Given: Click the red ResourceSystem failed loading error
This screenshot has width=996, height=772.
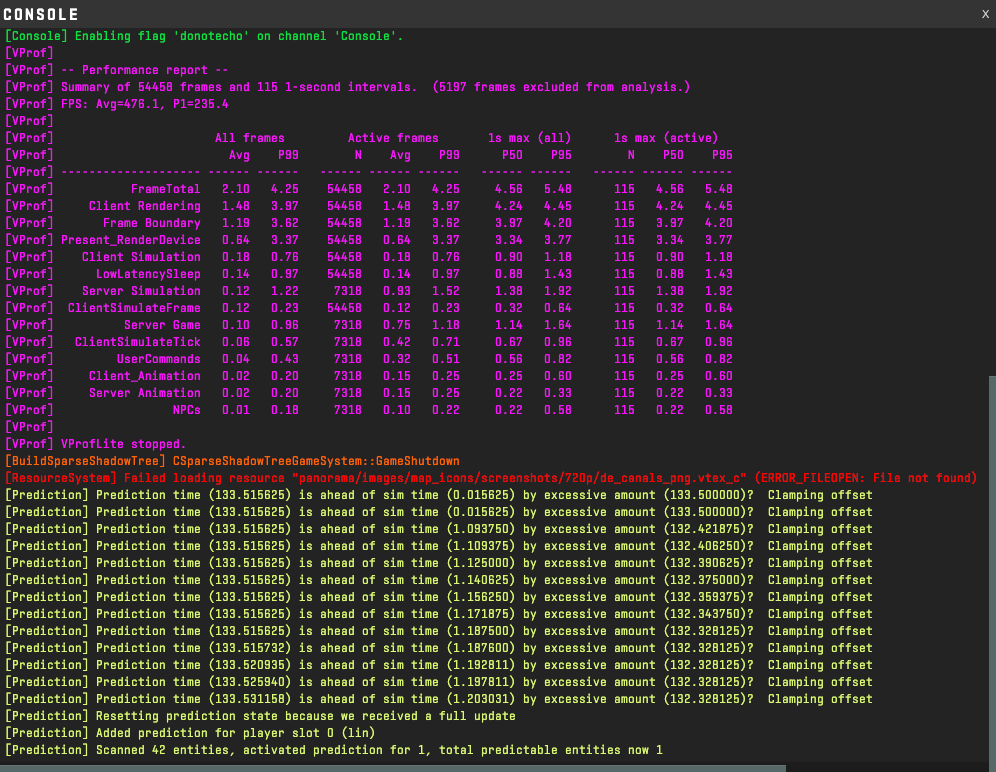Looking at the screenshot, I should [490, 478].
